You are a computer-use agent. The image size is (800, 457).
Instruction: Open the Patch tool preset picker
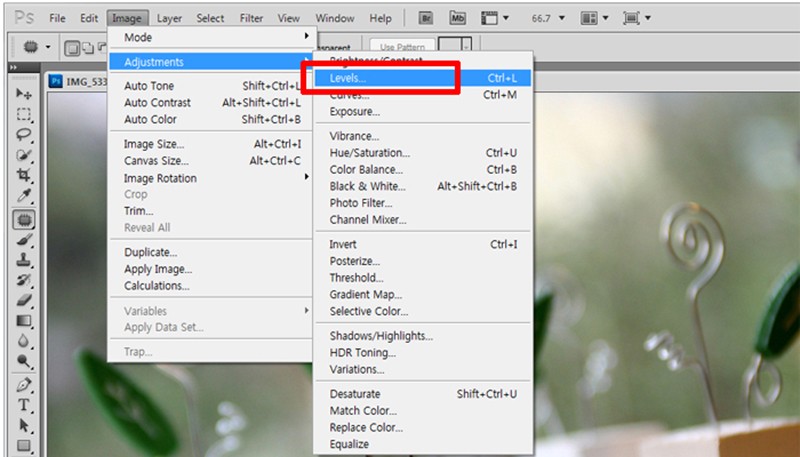[36, 47]
